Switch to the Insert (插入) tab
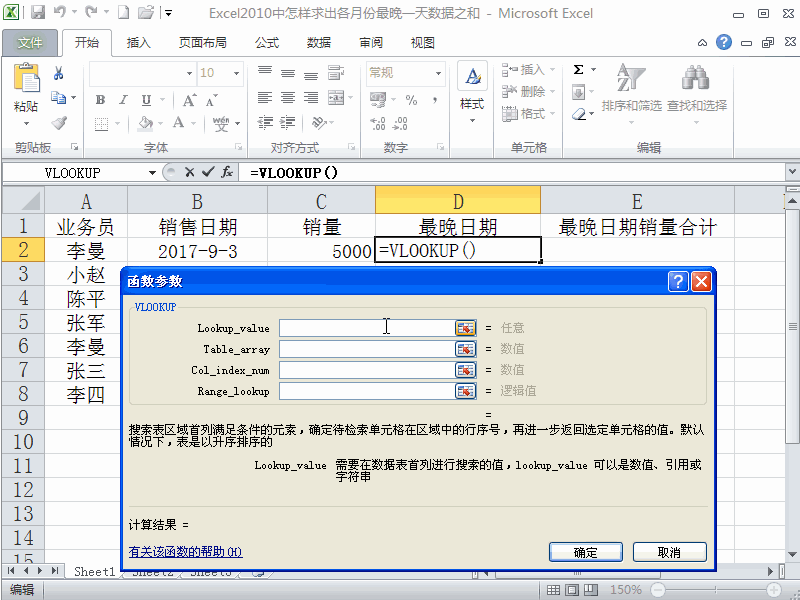 pyautogui.click(x=139, y=43)
